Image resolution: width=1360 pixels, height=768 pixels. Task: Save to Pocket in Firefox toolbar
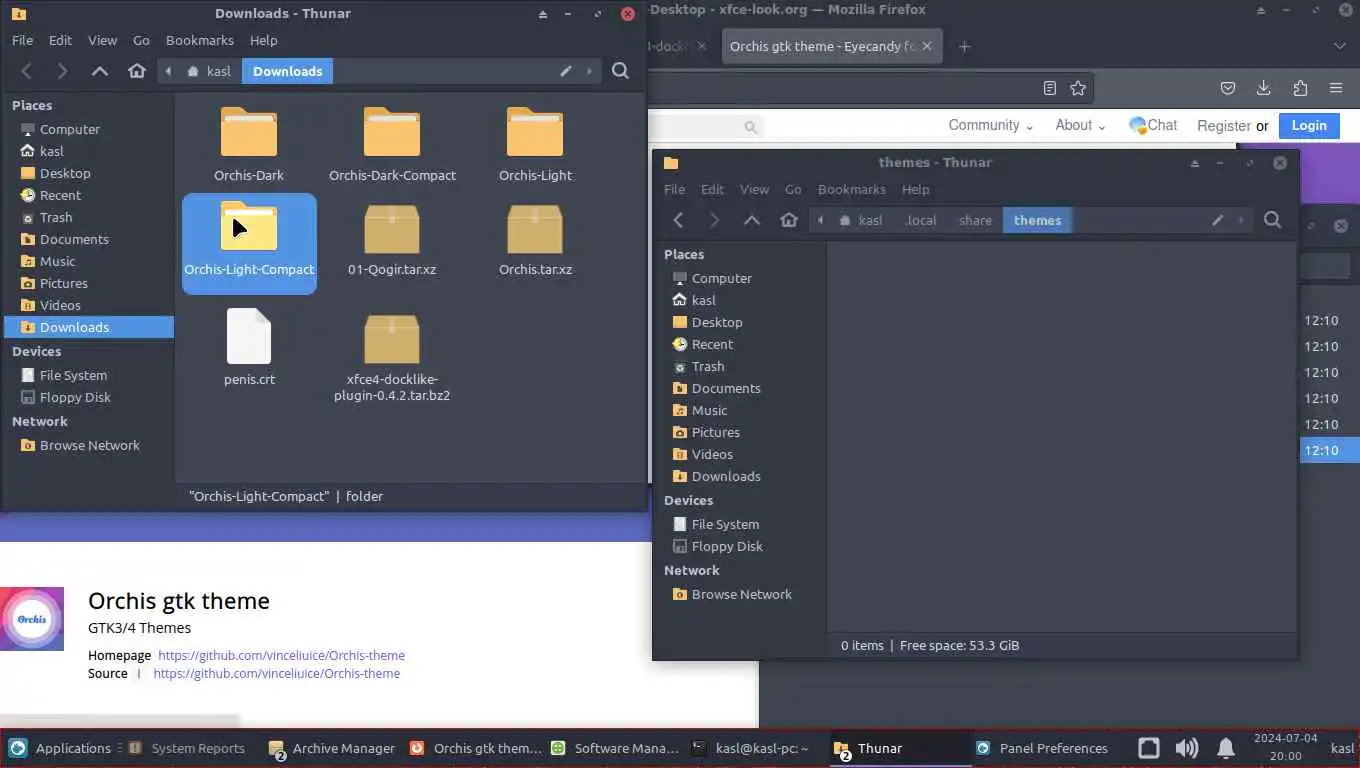[x=1228, y=88]
